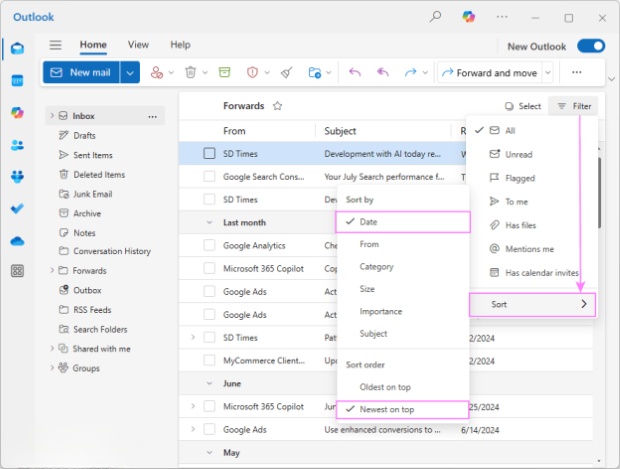Screen dimensions: 620x469
Task: Click the message list vertical scrollbar
Action: point(599,192)
